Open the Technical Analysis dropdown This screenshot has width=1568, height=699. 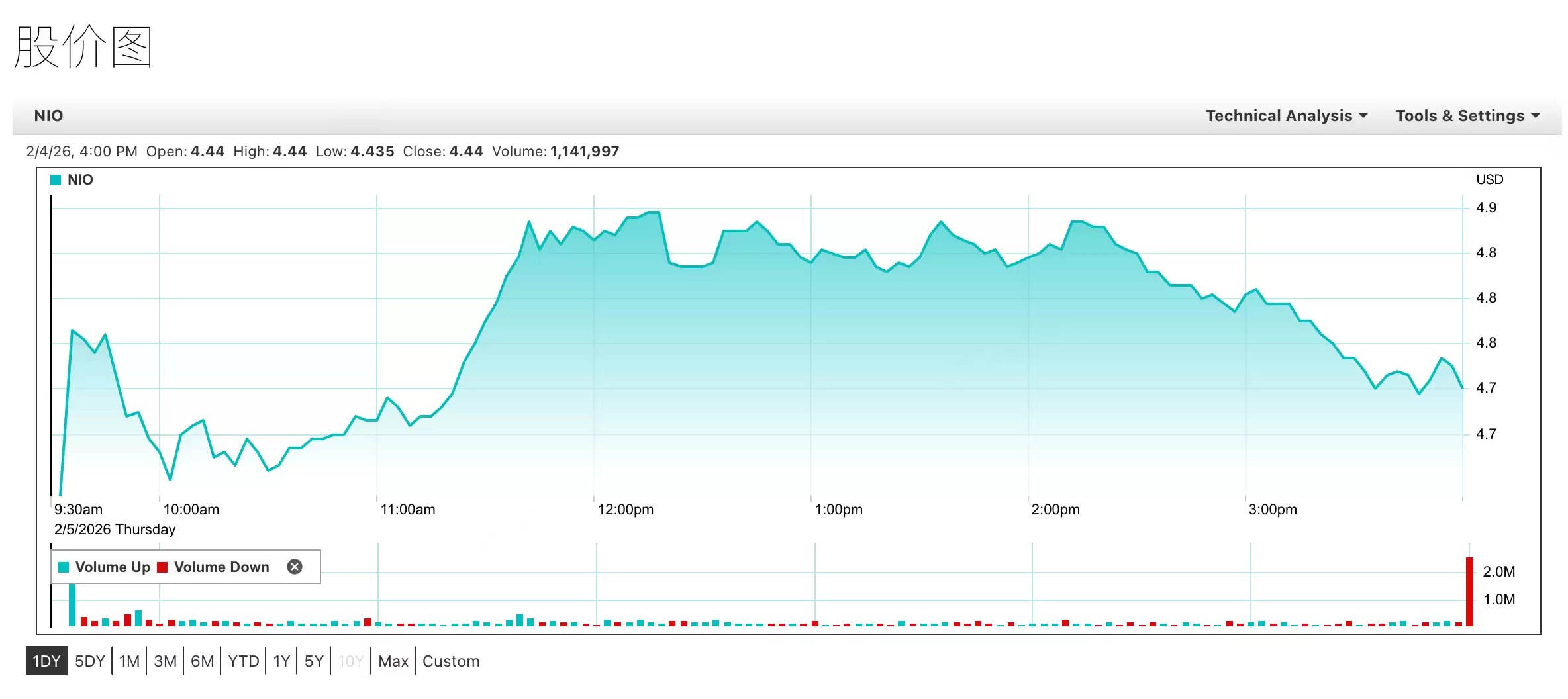[x=1286, y=116]
